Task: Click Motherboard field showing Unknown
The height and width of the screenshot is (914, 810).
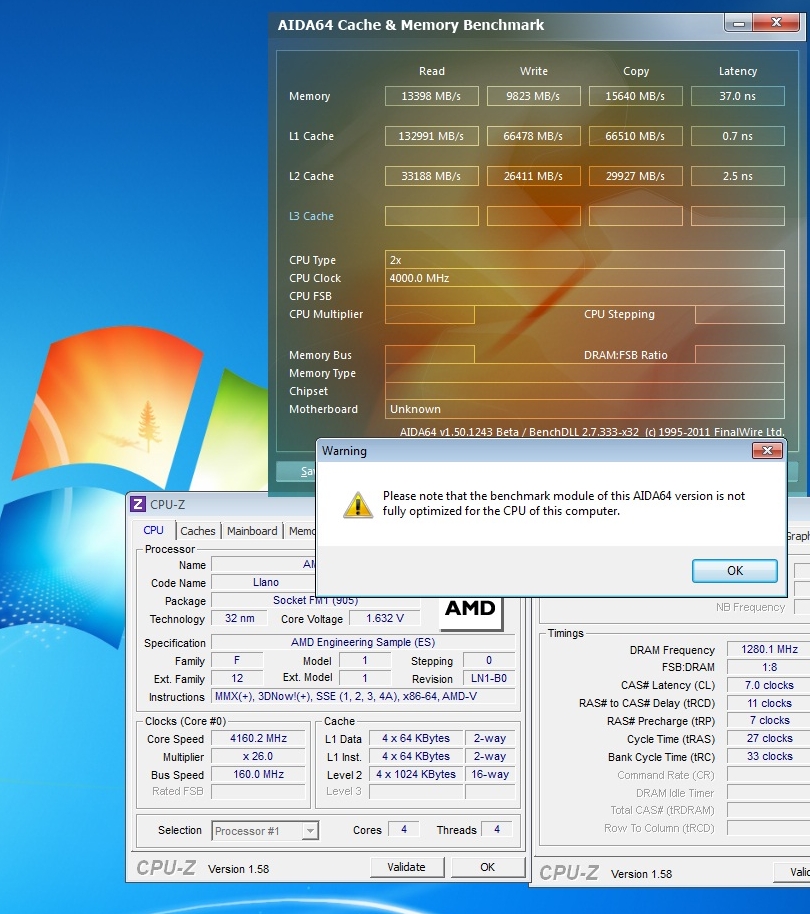Action: (584, 409)
